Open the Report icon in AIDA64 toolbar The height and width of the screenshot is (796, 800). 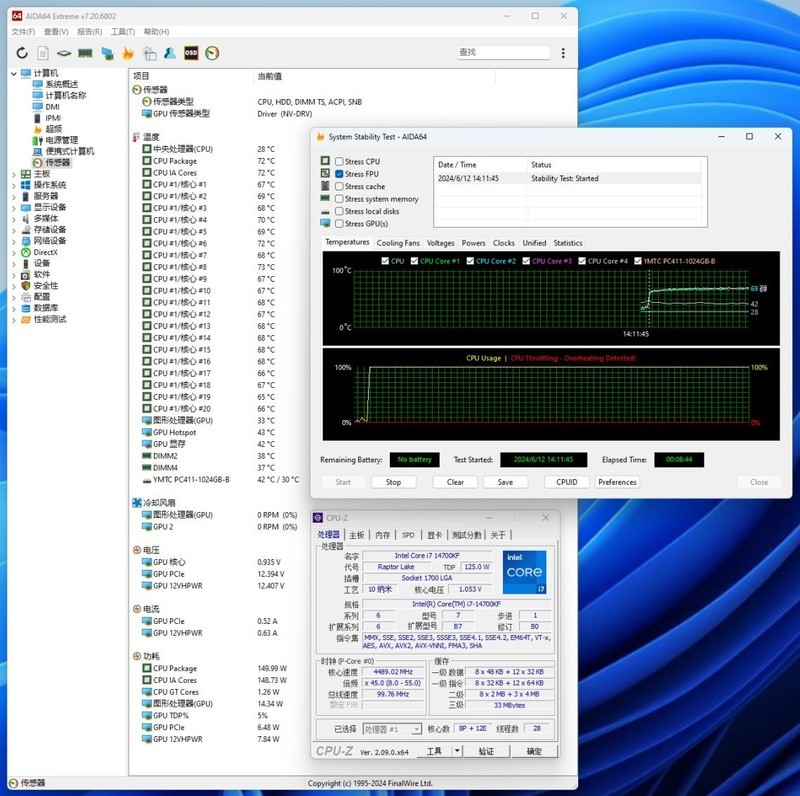pos(43,53)
